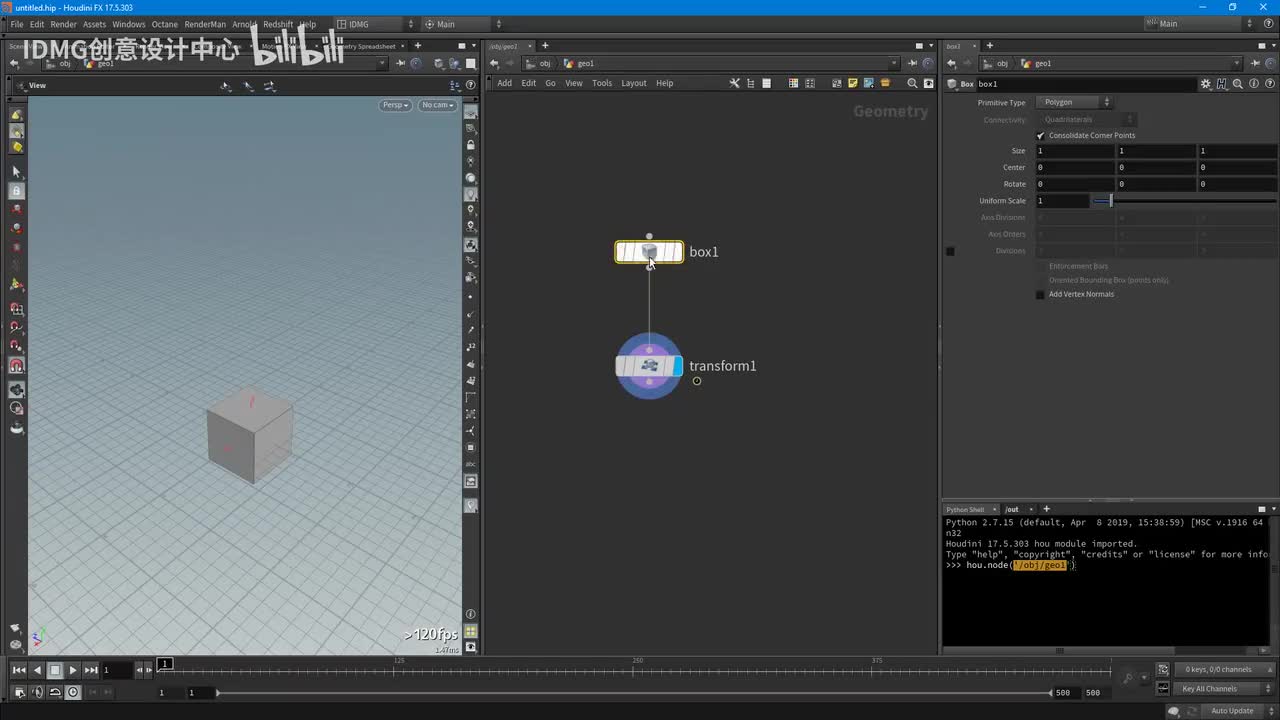
Task: Play the timeline backward
Action: point(37,670)
